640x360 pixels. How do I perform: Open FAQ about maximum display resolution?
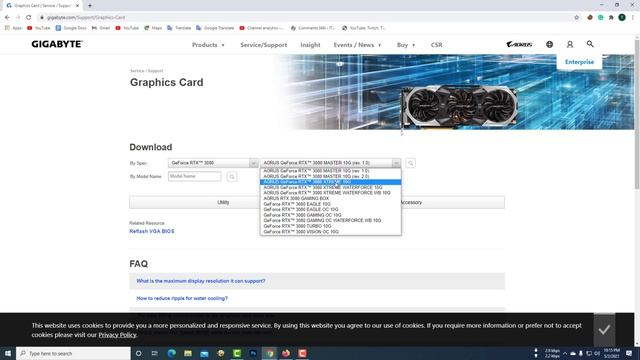point(201,281)
